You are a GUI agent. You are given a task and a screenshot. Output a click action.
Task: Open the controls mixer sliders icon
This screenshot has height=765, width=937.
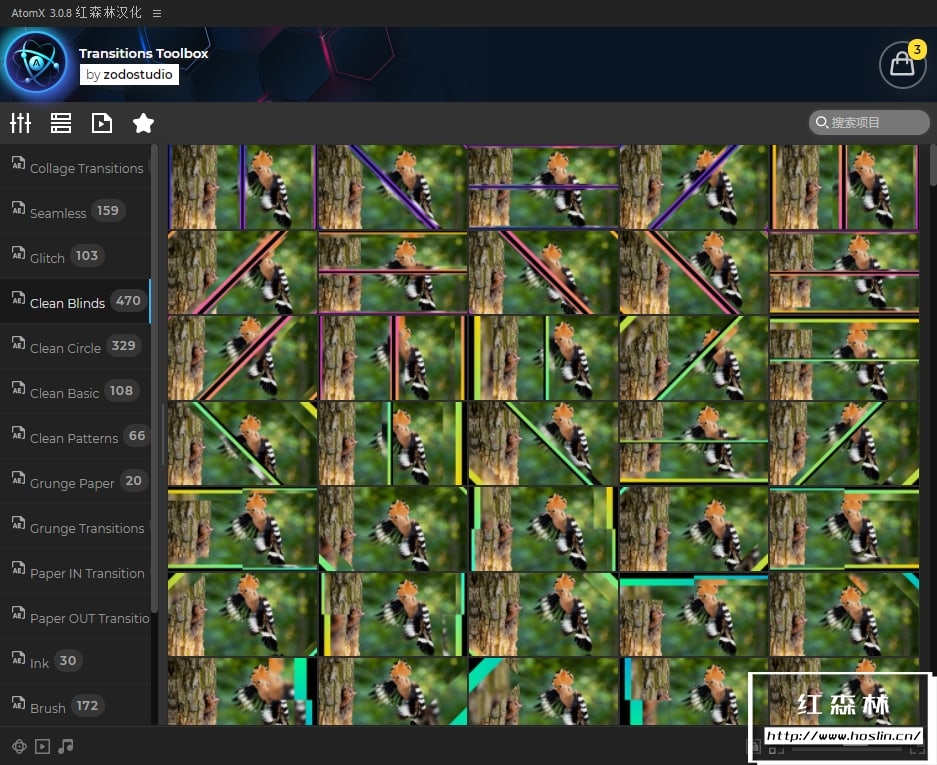coord(21,123)
